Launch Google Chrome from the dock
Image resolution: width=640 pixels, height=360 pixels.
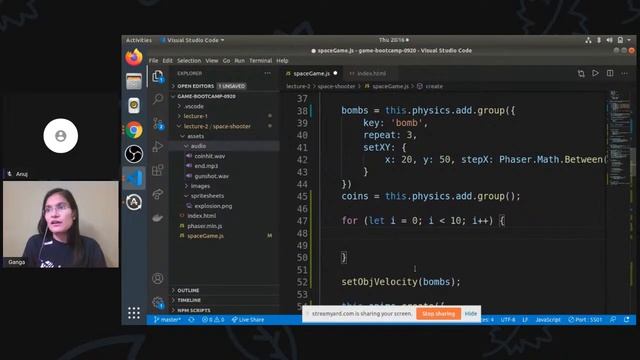[x=134, y=130]
